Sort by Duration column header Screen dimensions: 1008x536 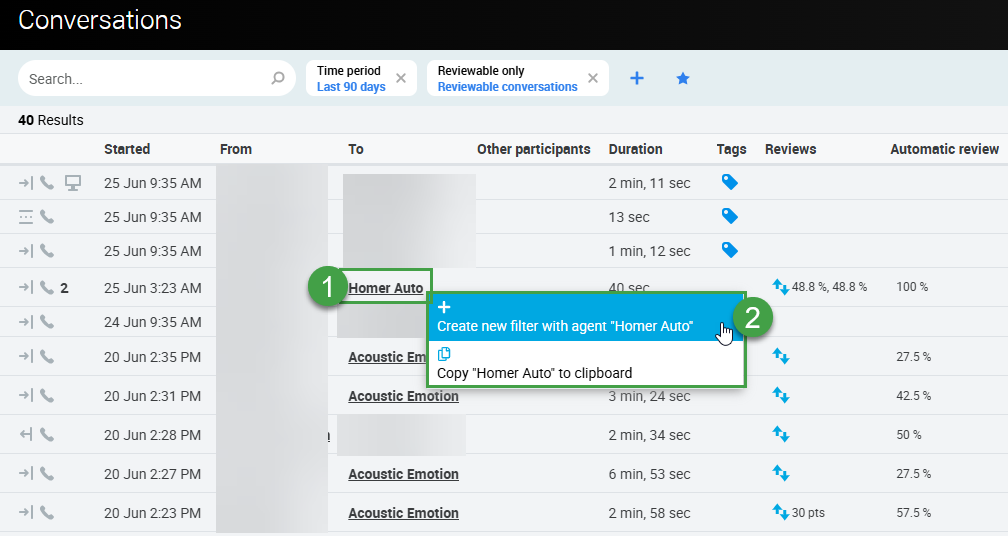click(635, 149)
